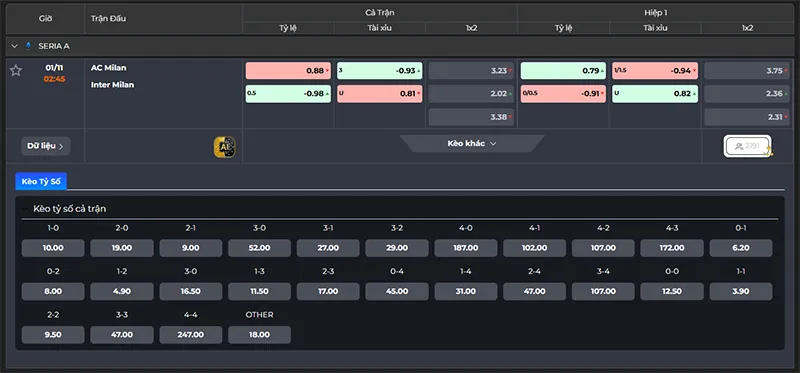This screenshot has height=373, width=800.
Task: Bet correct score 0-4 at 45.00
Action: [397, 291]
